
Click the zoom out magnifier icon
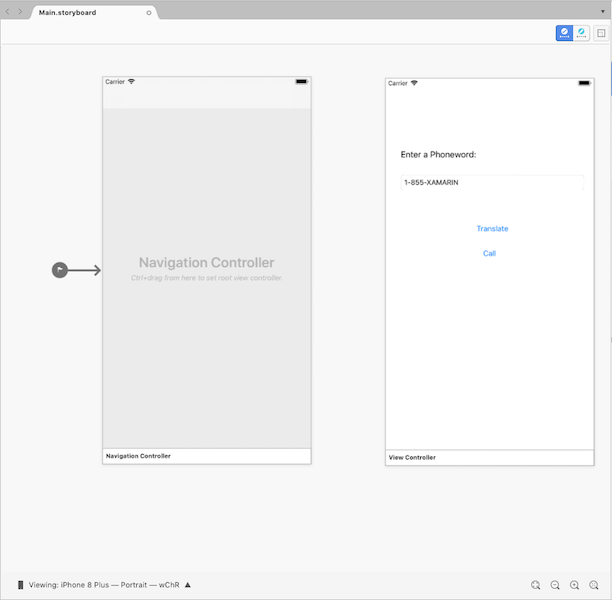click(555, 585)
